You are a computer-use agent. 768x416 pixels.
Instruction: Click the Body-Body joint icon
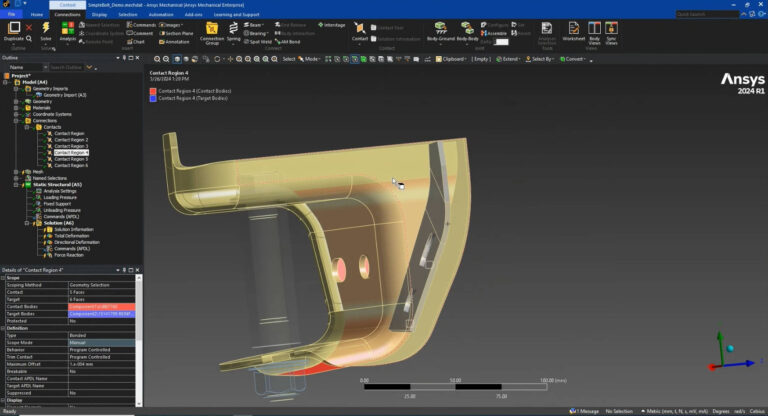pos(467,28)
